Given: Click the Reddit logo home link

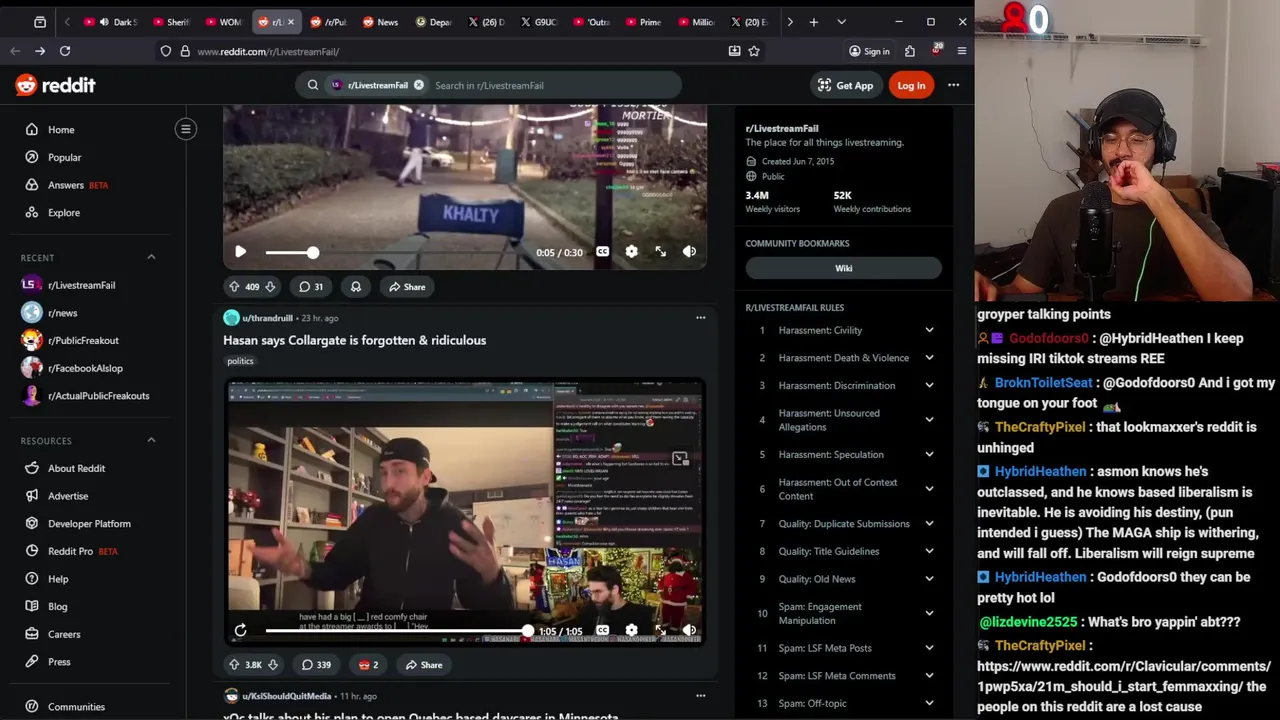Looking at the screenshot, I should coord(55,85).
